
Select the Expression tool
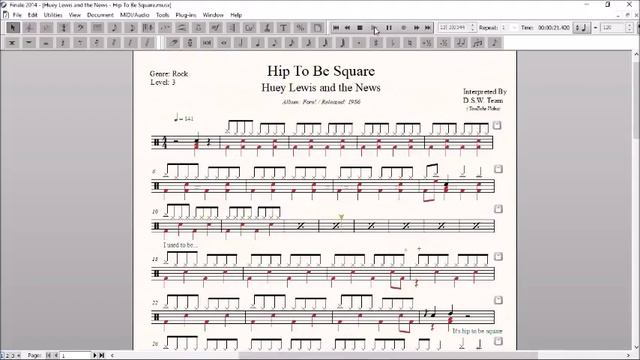(216, 28)
